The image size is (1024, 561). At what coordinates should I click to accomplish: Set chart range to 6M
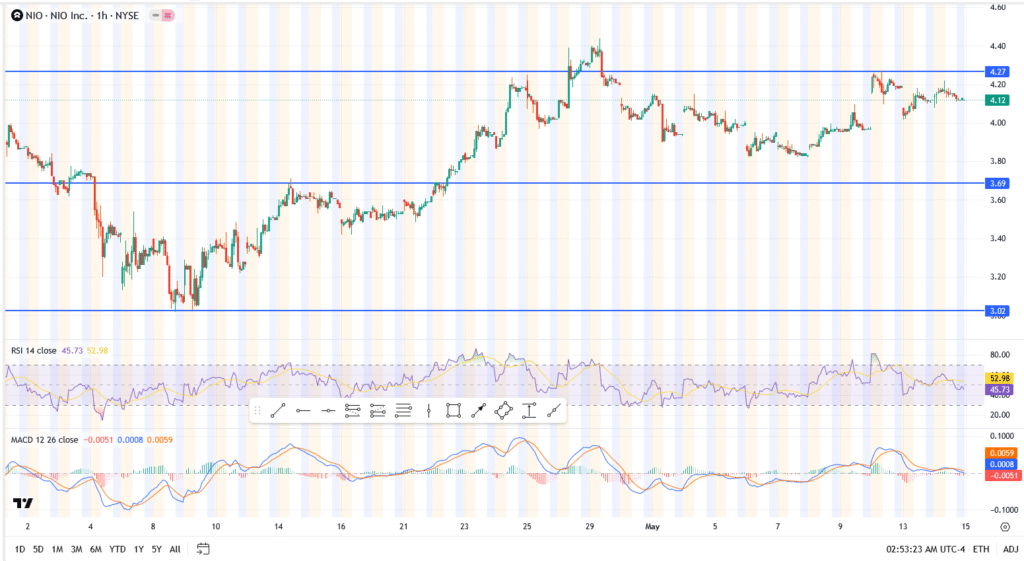[x=95, y=549]
